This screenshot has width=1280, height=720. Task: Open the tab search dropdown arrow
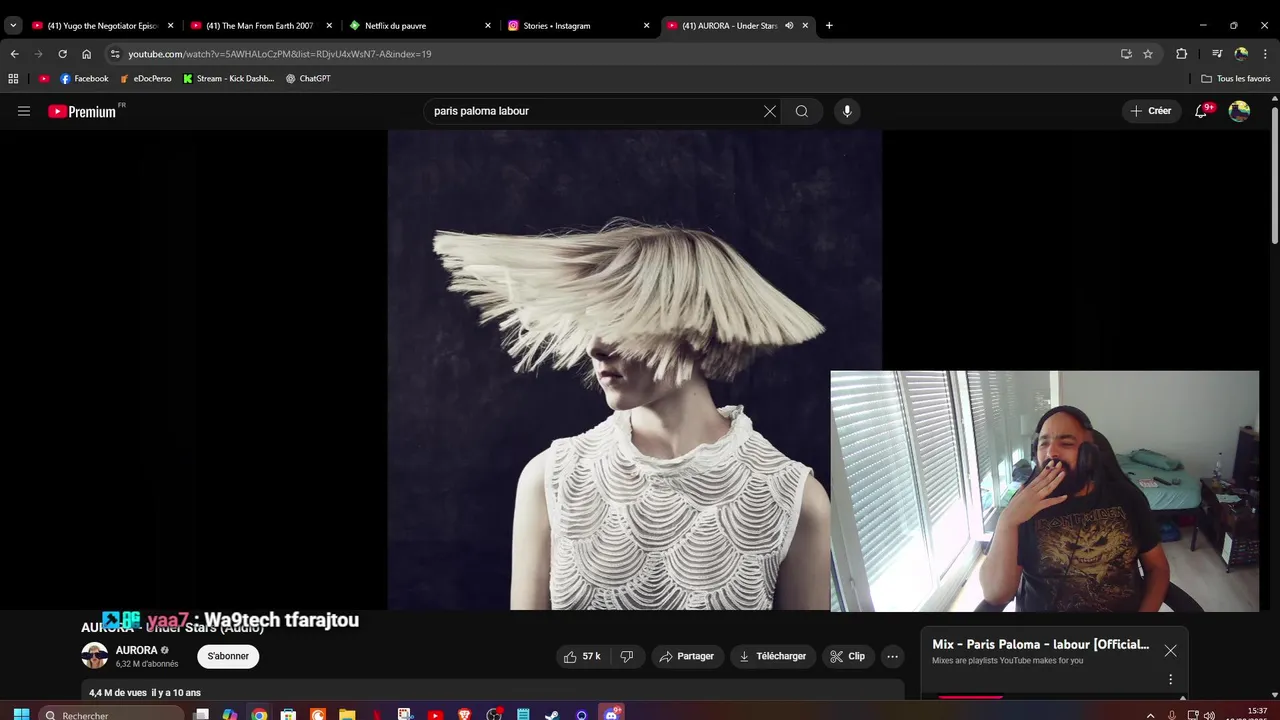(13, 26)
